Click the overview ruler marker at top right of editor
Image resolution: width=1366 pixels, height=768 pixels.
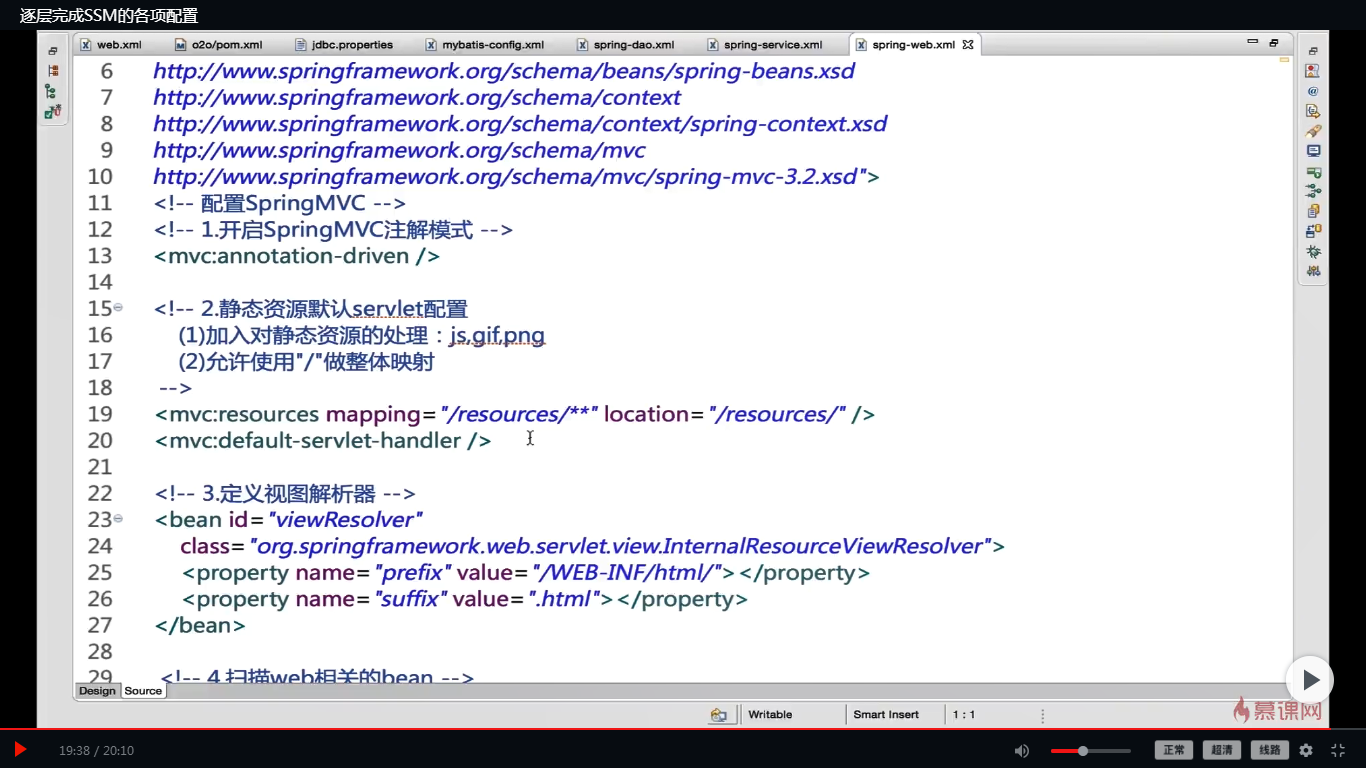pyautogui.click(x=1284, y=60)
